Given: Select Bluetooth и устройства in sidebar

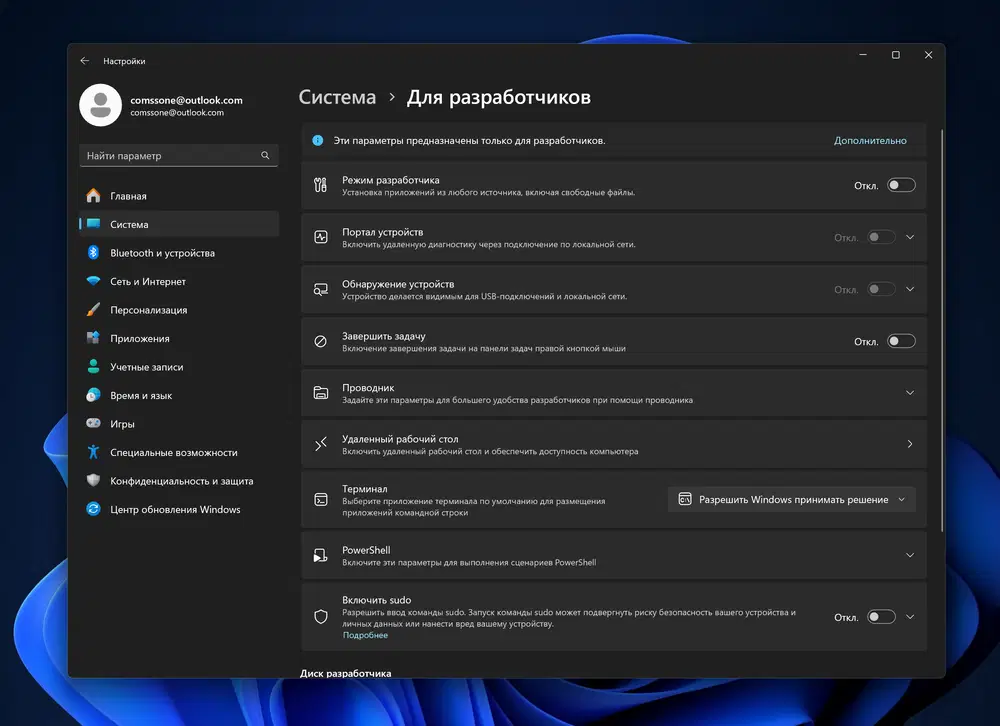Looking at the screenshot, I should [179, 253].
